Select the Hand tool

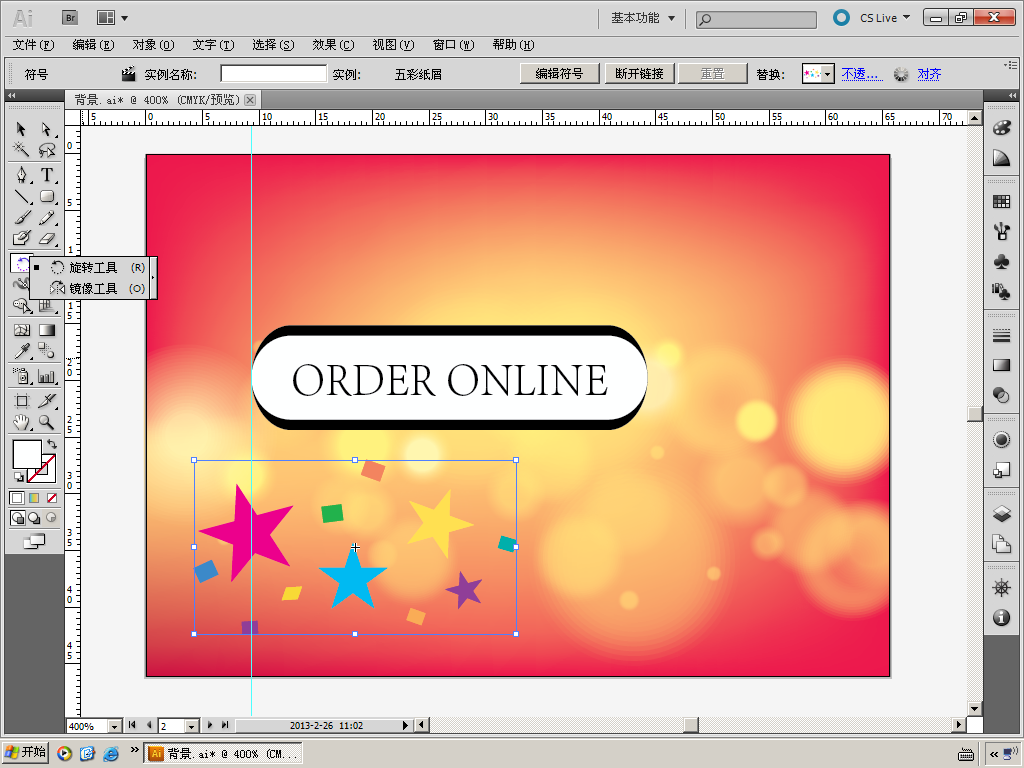click(22, 423)
